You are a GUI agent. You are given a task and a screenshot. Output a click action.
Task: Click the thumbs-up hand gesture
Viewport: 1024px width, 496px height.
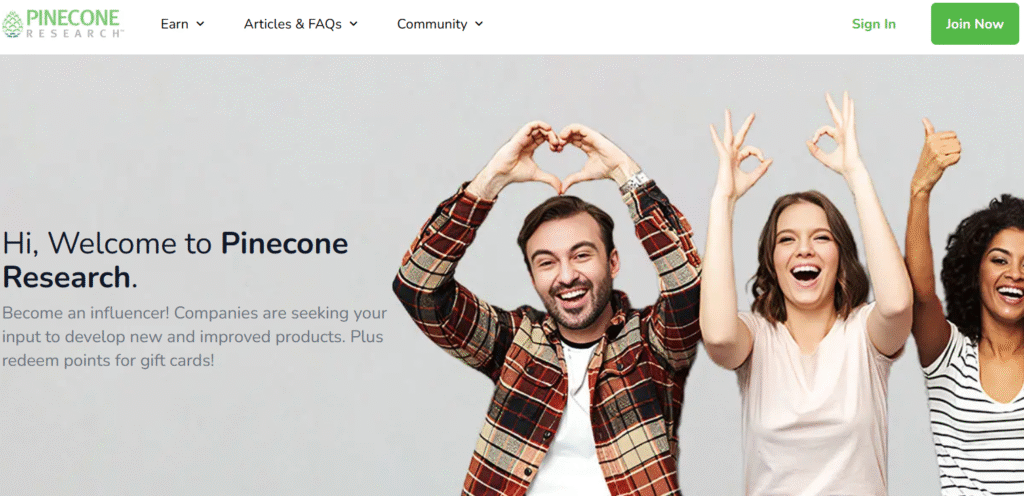click(937, 155)
